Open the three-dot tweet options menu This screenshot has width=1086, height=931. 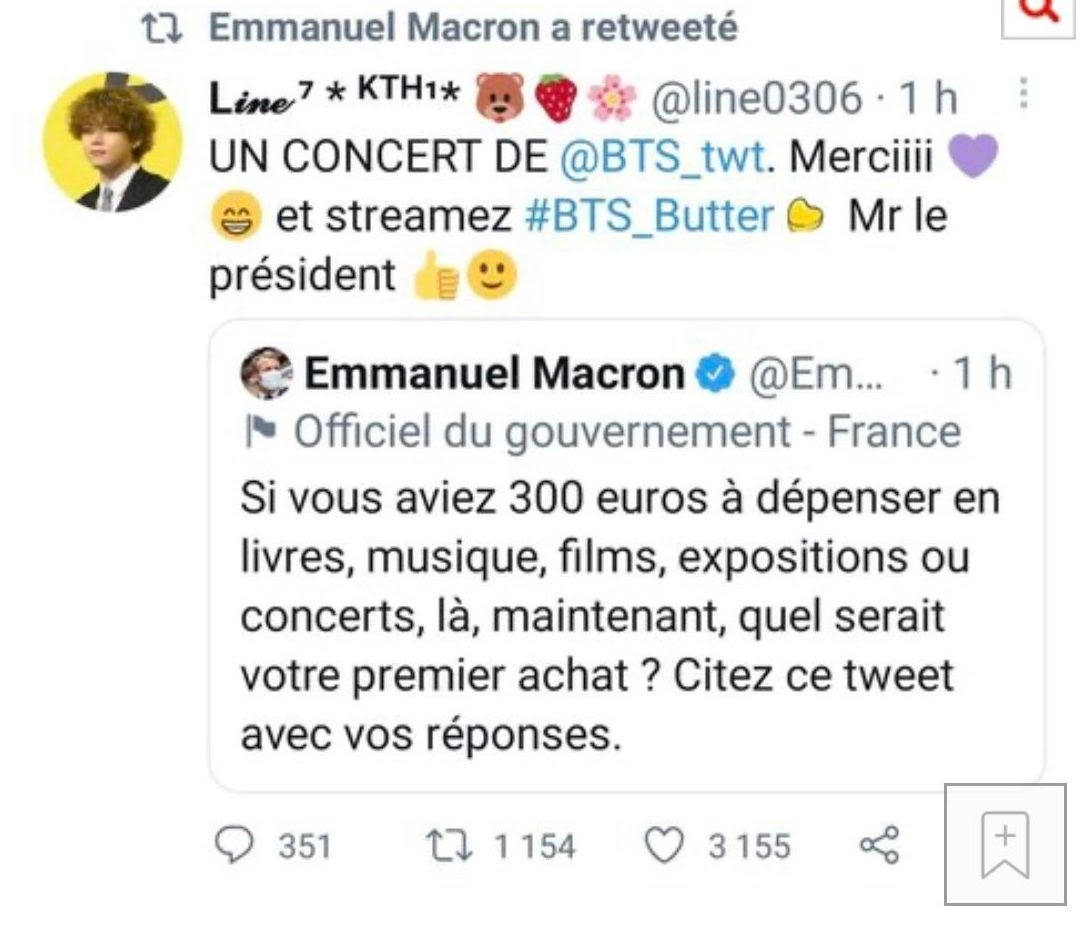tap(1024, 94)
